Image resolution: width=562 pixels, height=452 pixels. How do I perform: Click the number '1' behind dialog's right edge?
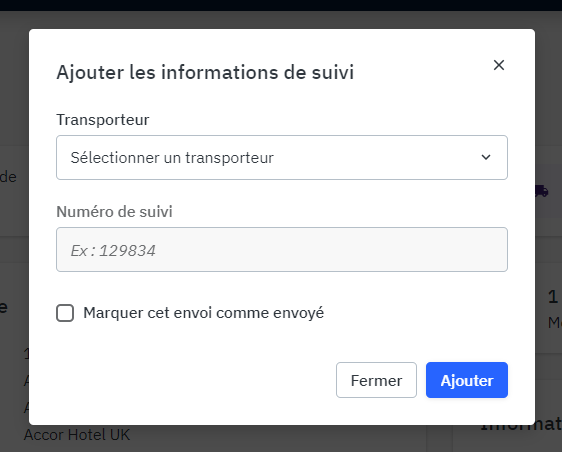(x=553, y=297)
